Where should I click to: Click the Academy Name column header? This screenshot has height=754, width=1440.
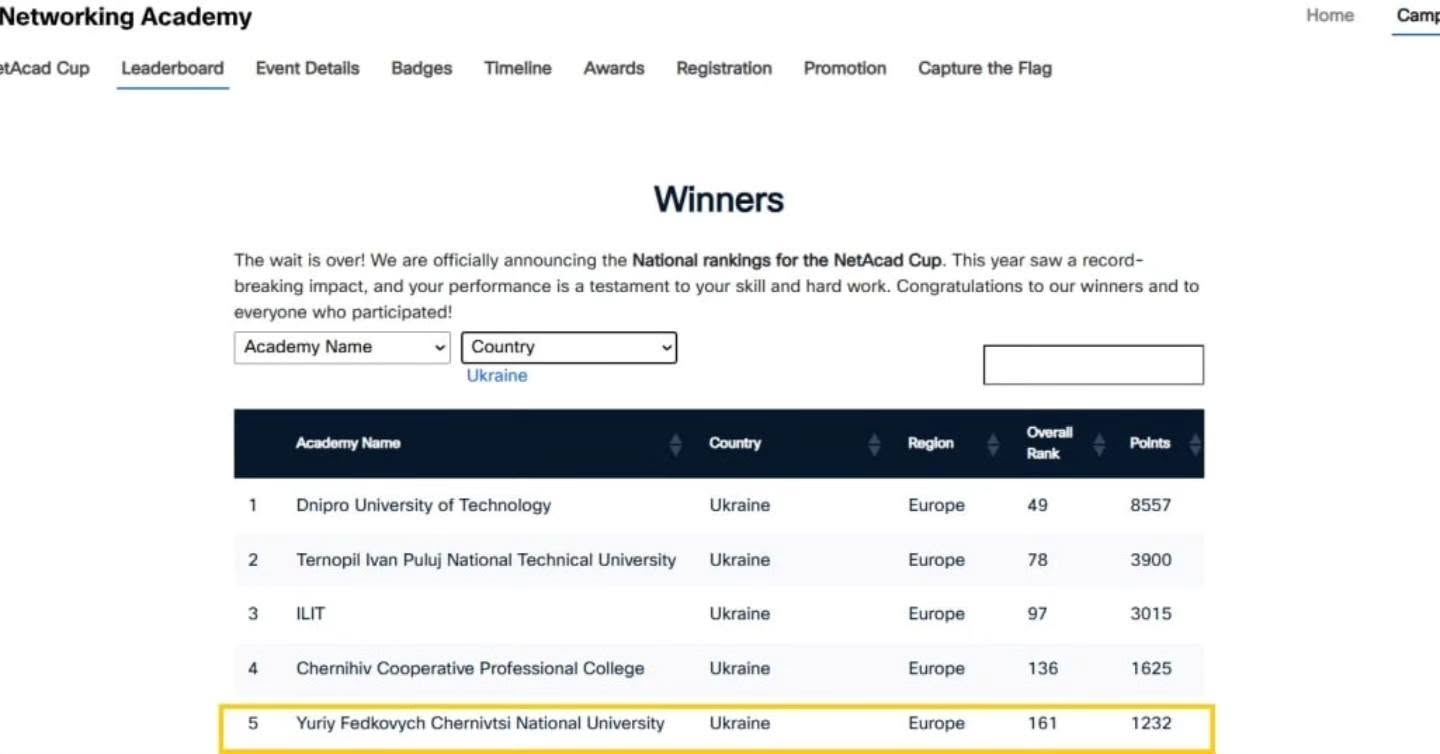coord(348,443)
